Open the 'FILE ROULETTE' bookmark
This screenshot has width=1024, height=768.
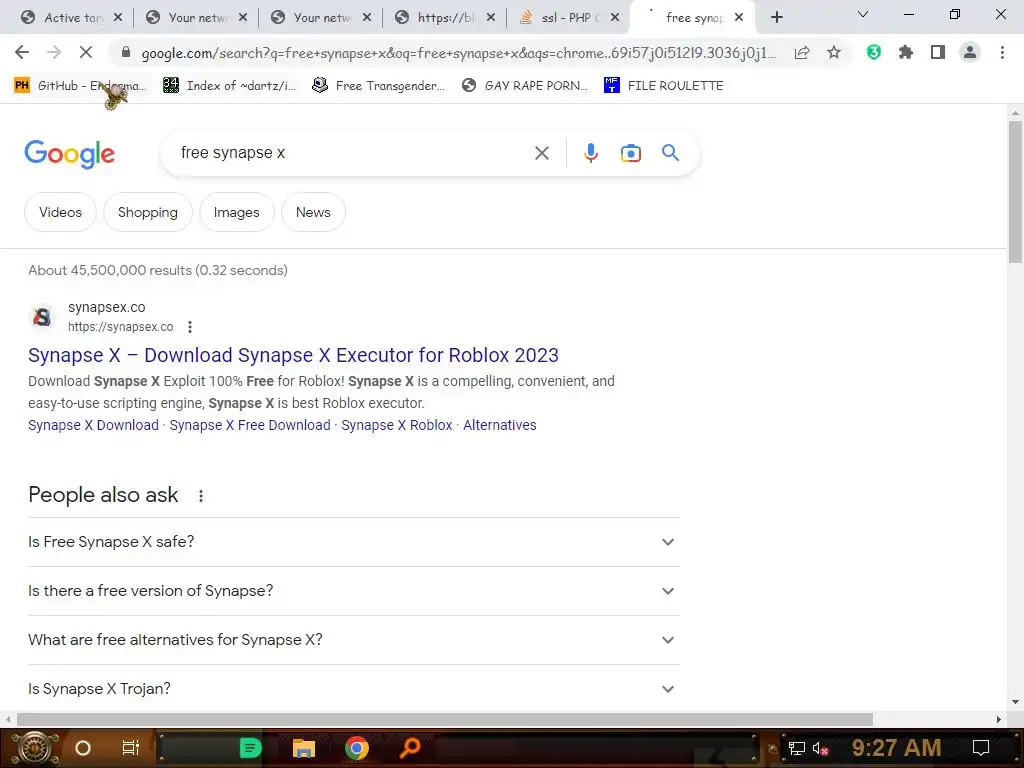pyautogui.click(x=664, y=86)
